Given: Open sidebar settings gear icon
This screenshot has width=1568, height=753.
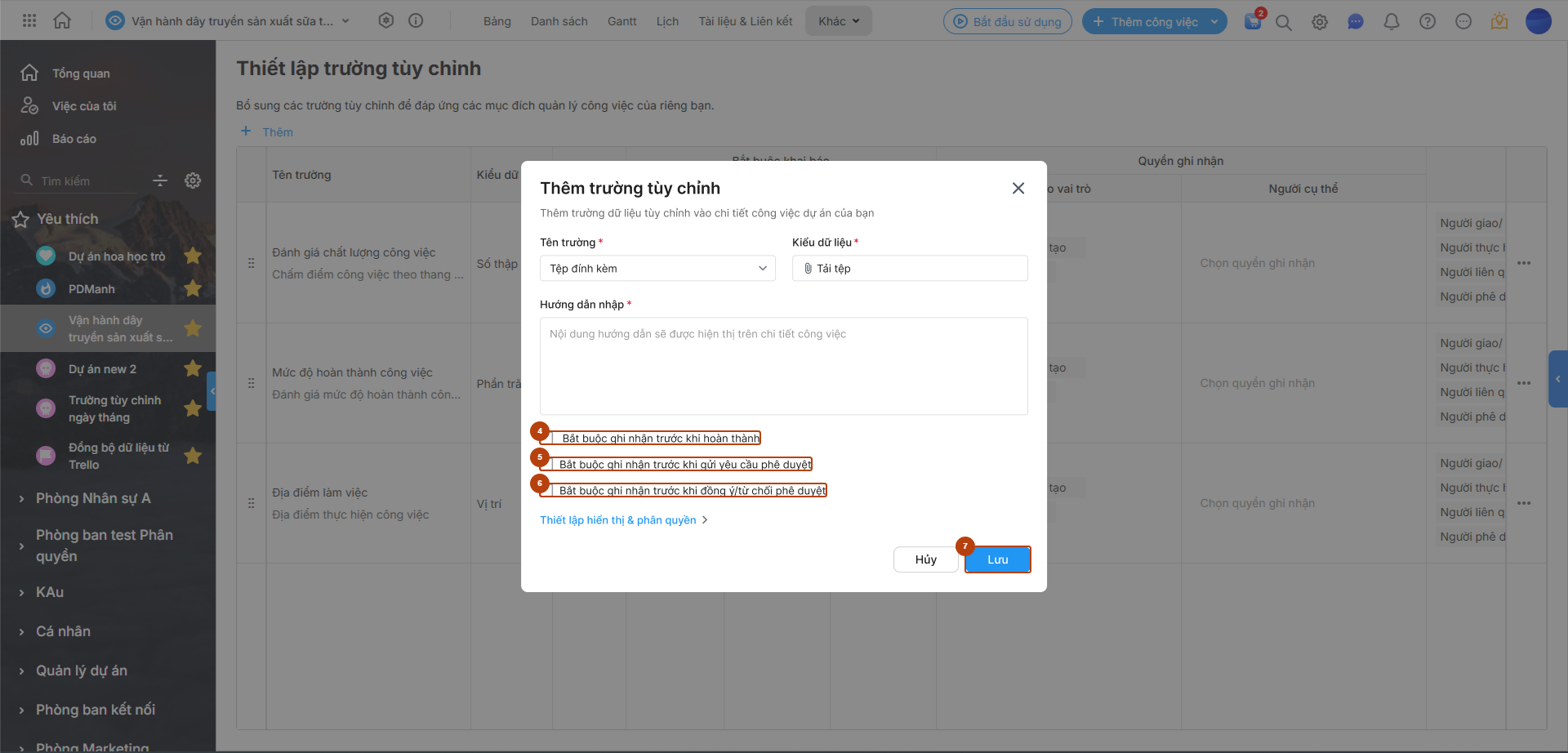Looking at the screenshot, I should point(193,180).
